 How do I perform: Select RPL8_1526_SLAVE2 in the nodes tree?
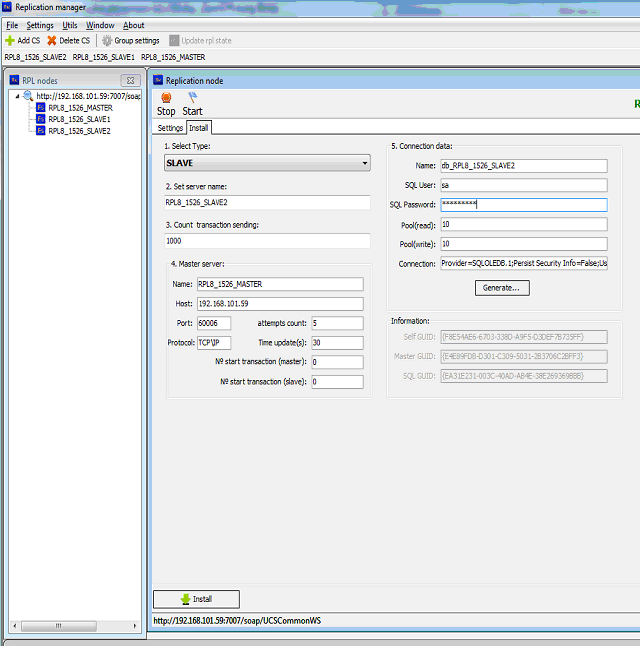(79, 131)
